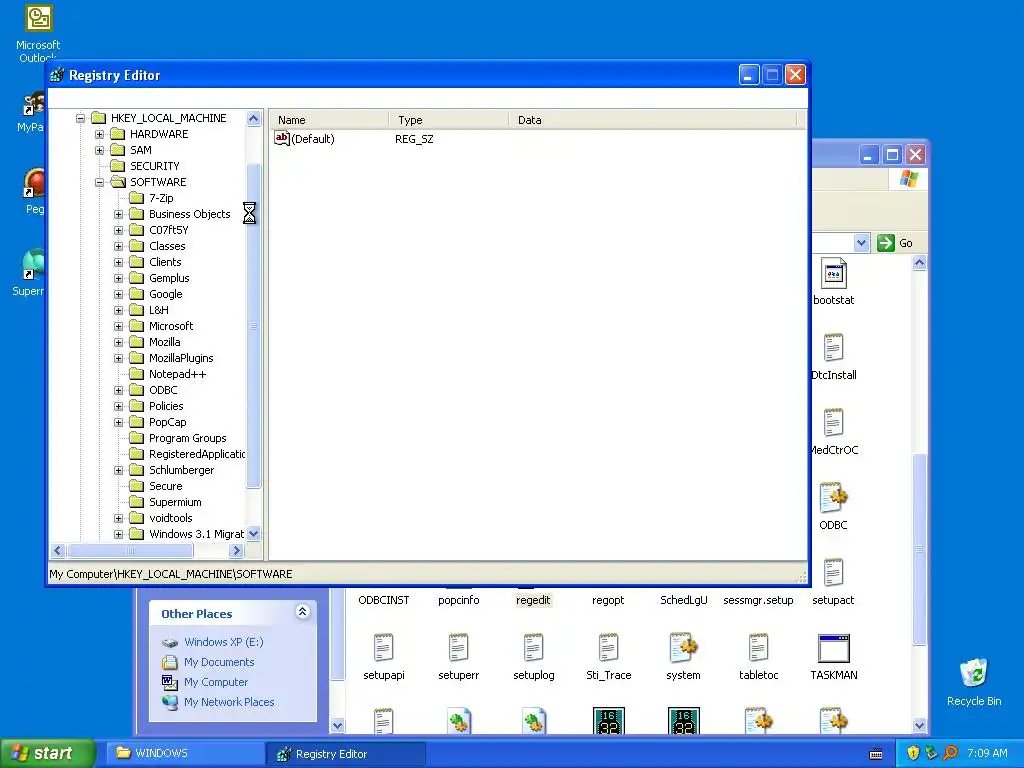This screenshot has width=1024, height=768.
Task: Select the regedit file label
Action: click(x=534, y=600)
